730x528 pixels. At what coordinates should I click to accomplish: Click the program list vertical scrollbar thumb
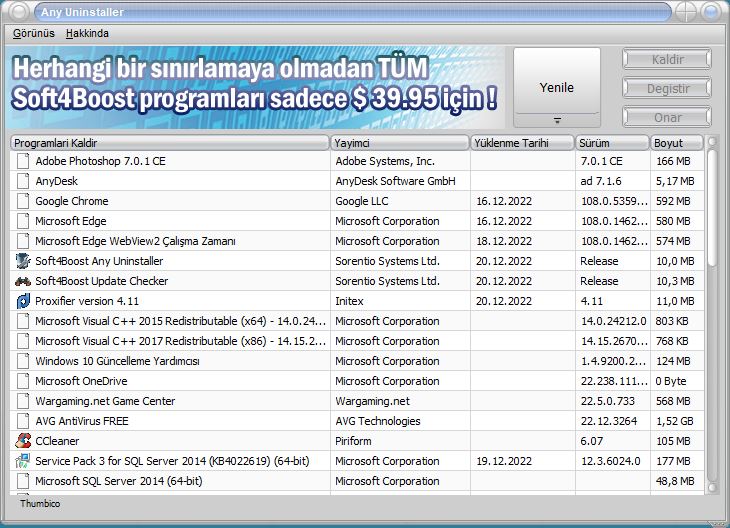pos(712,208)
